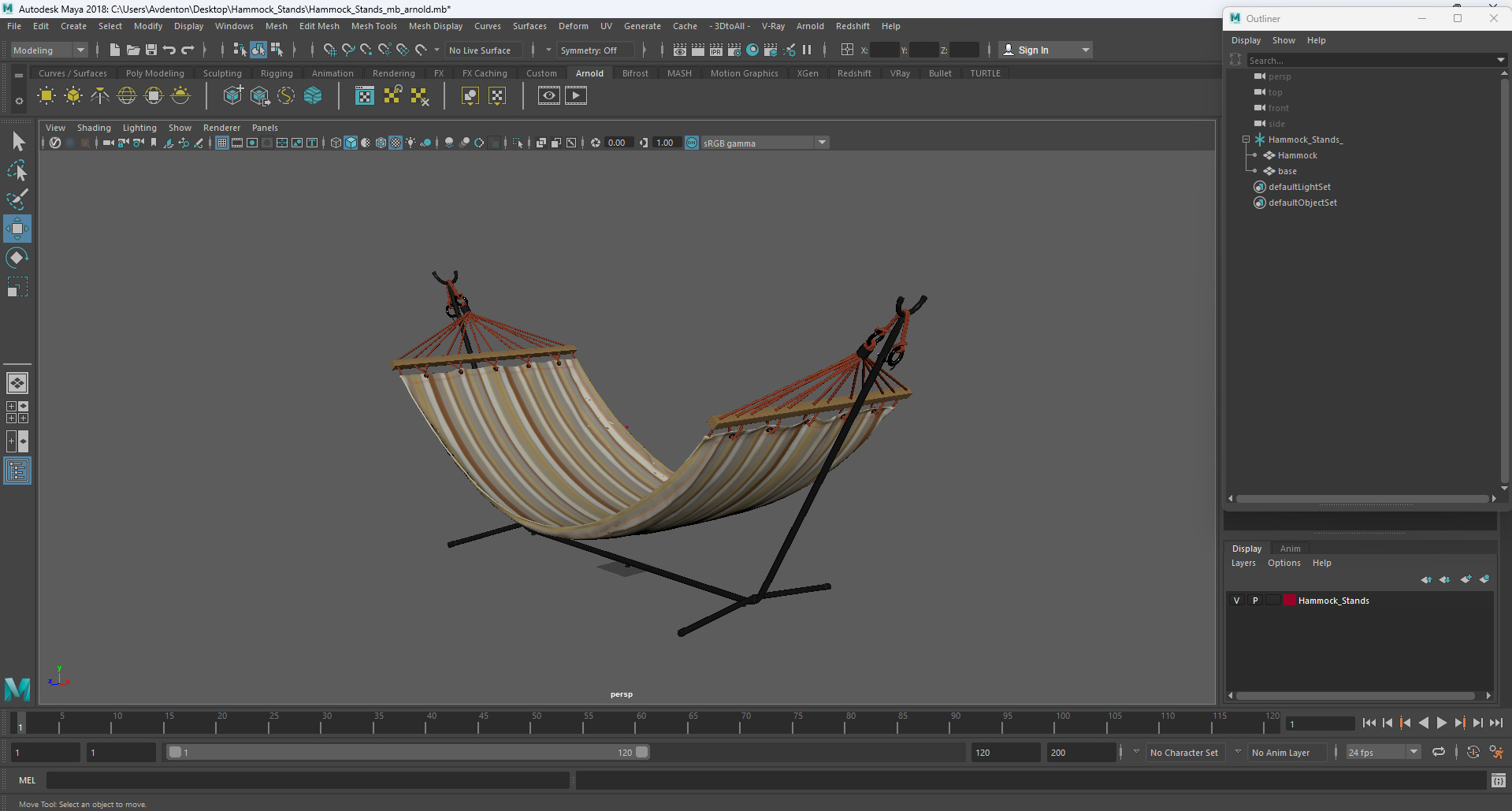Image resolution: width=1512 pixels, height=811 pixels.
Task: Switch to the Anim layer tab
Action: coord(1290,549)
